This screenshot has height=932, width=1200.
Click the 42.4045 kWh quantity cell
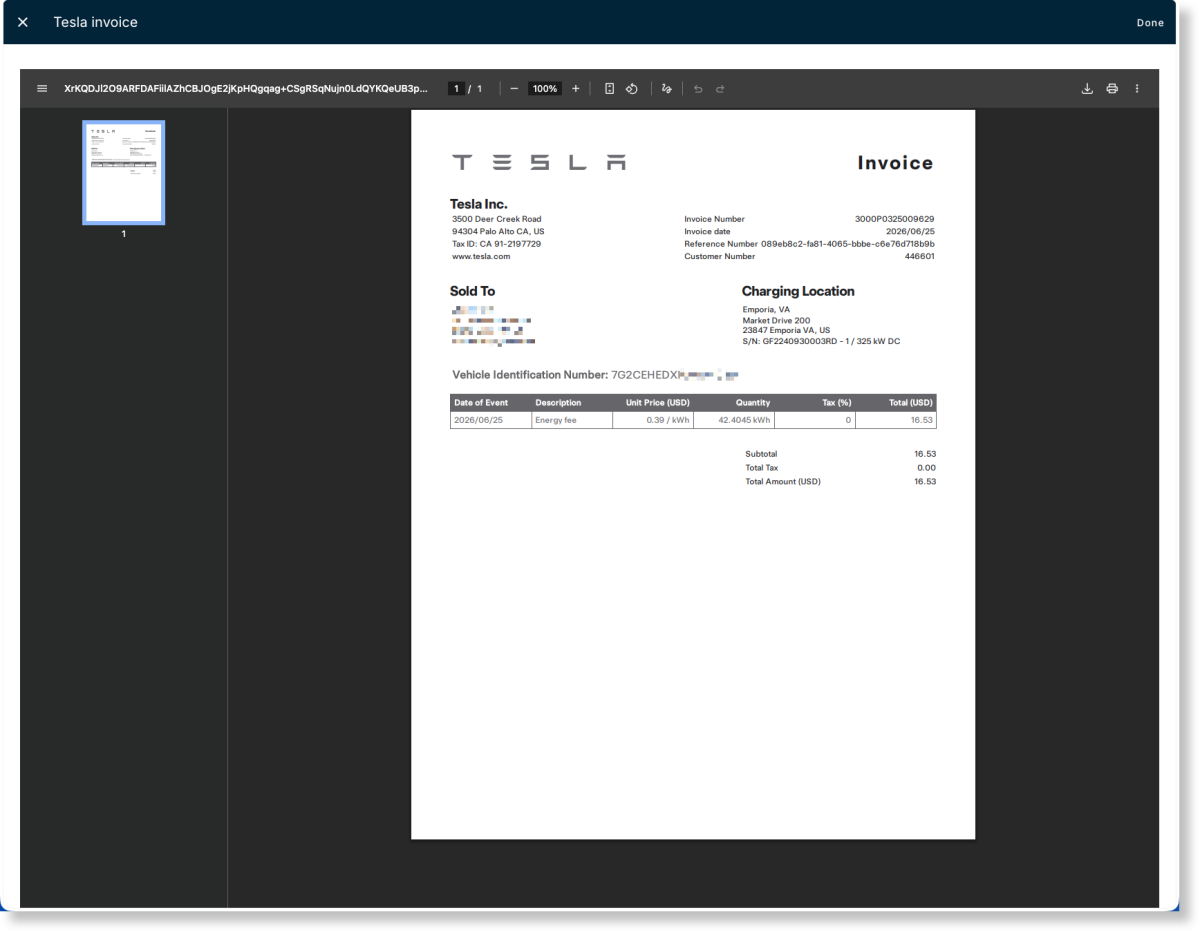click(734, 420)
